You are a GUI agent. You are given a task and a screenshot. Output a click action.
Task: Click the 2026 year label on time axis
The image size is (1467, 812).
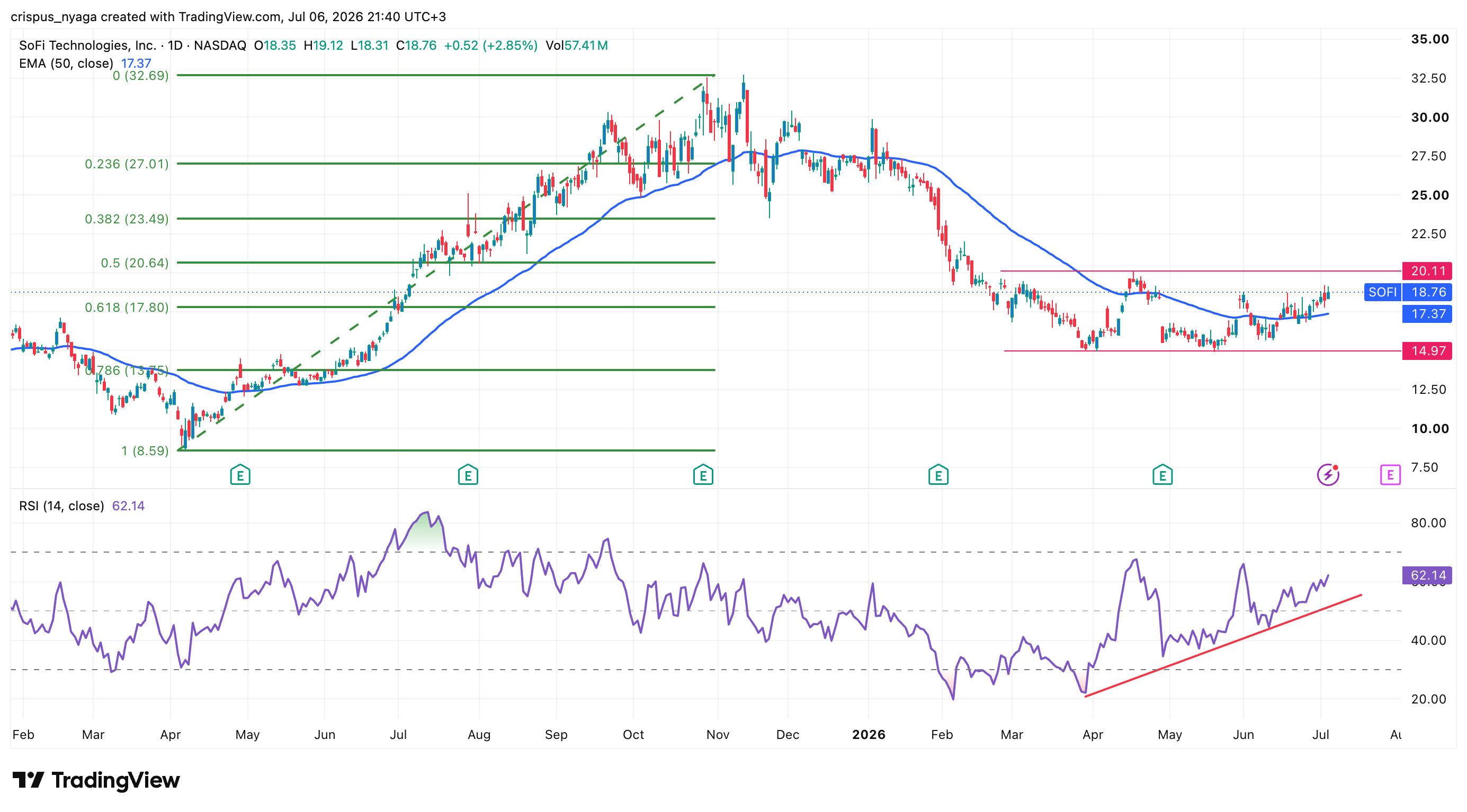tap(869, 735)
